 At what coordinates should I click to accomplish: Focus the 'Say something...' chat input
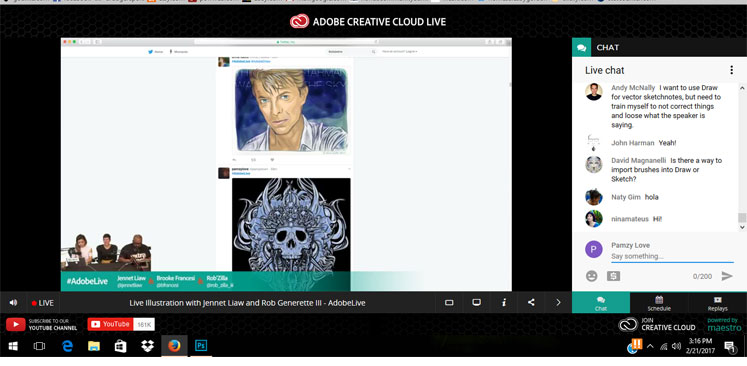[x=672, y=256]
